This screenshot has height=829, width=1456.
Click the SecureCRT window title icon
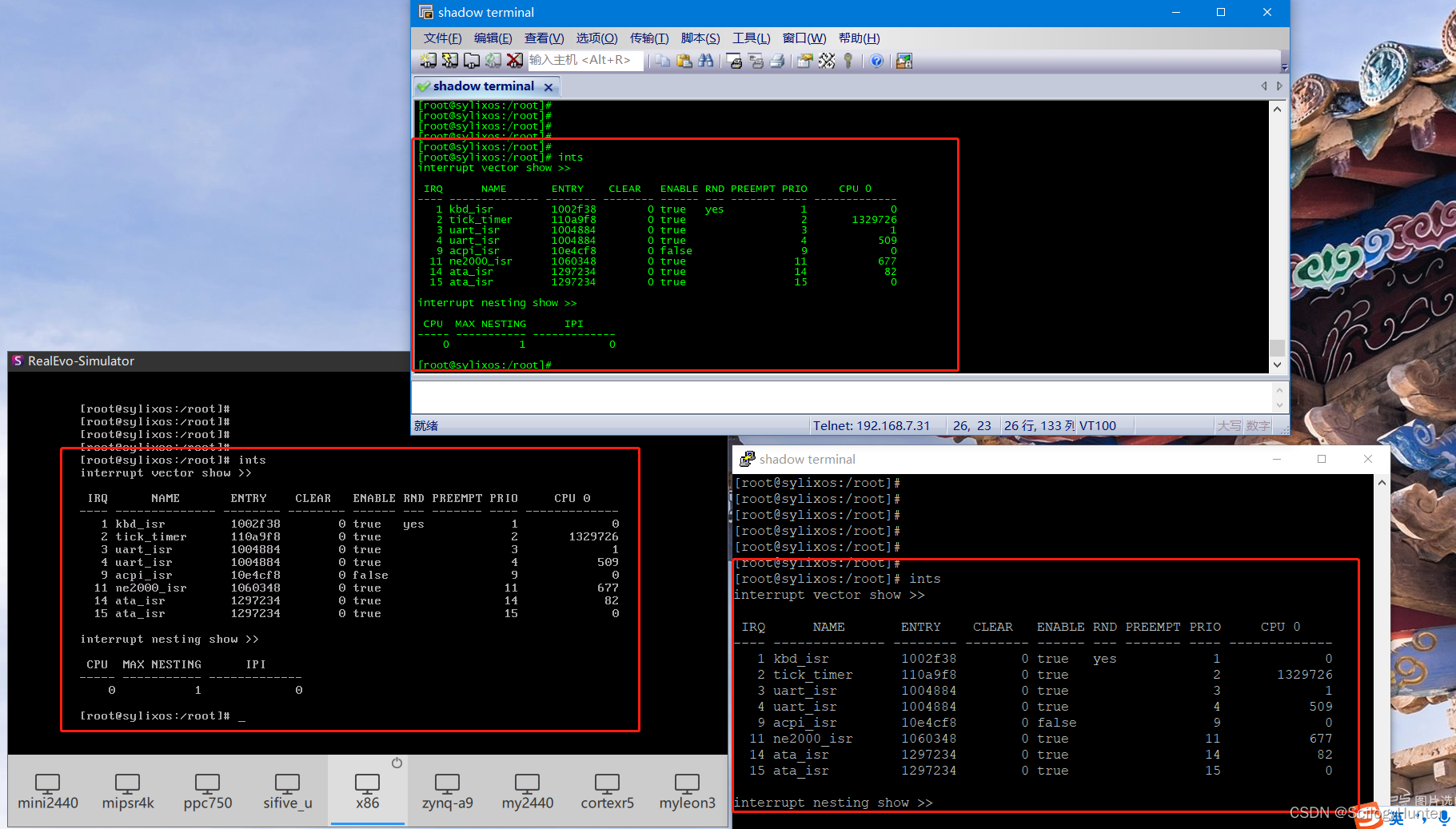coord(426,12)
